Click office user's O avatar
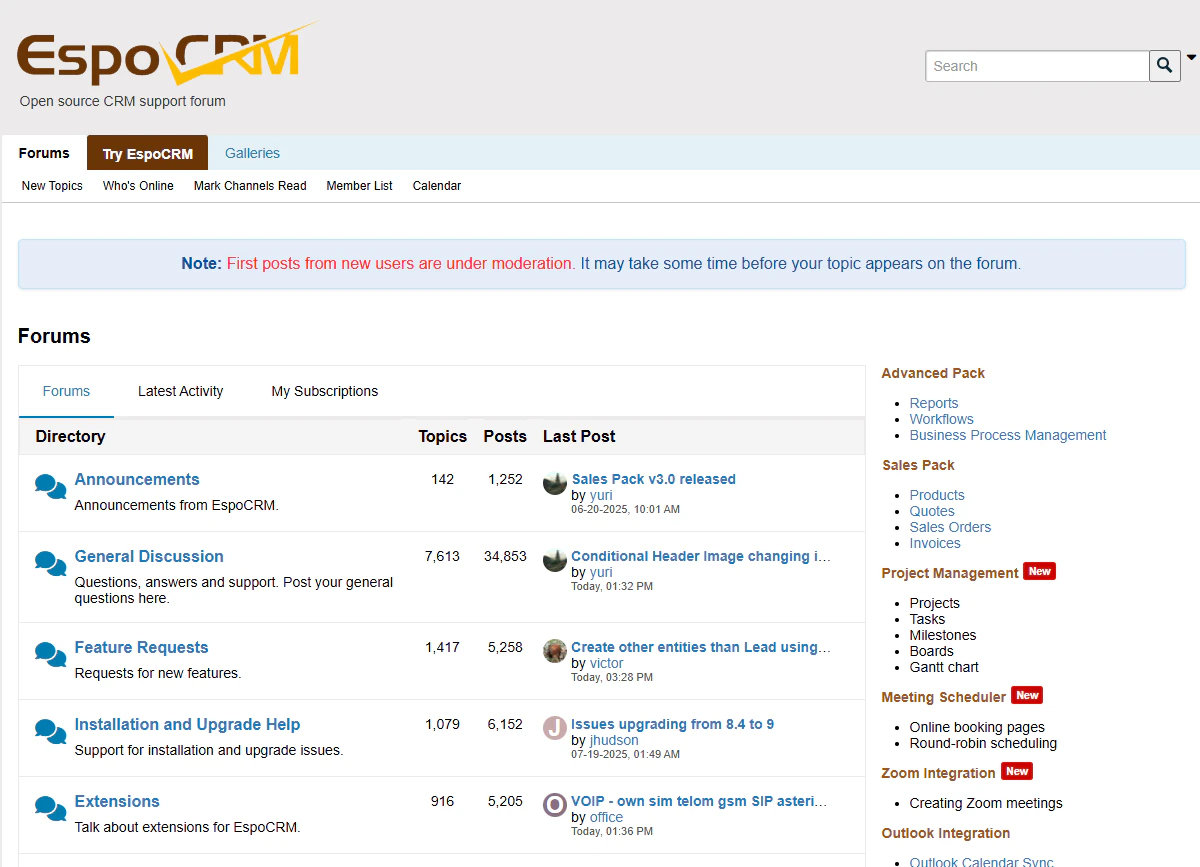This screenshot has width=1200, height=867. (555, 805)
